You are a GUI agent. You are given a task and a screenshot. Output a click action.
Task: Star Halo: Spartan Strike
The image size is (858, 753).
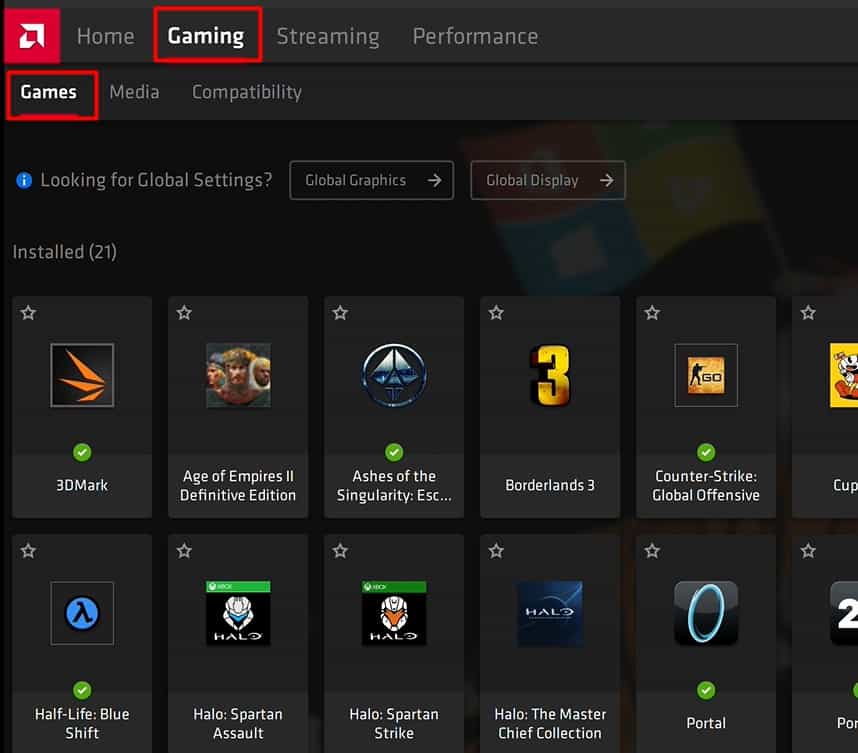pos(340,551)
